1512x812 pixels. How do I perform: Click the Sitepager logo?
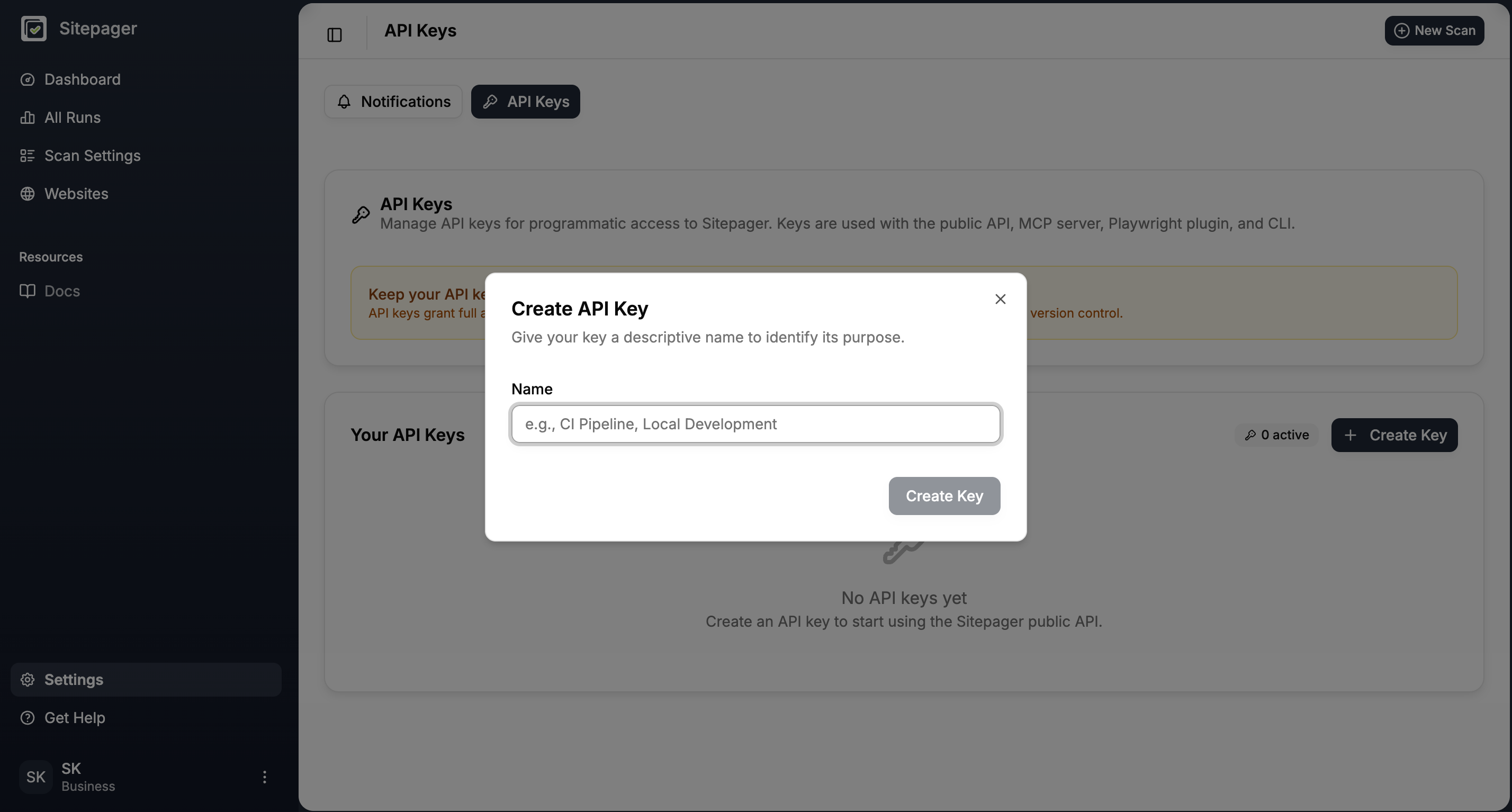tap(78, 28)
